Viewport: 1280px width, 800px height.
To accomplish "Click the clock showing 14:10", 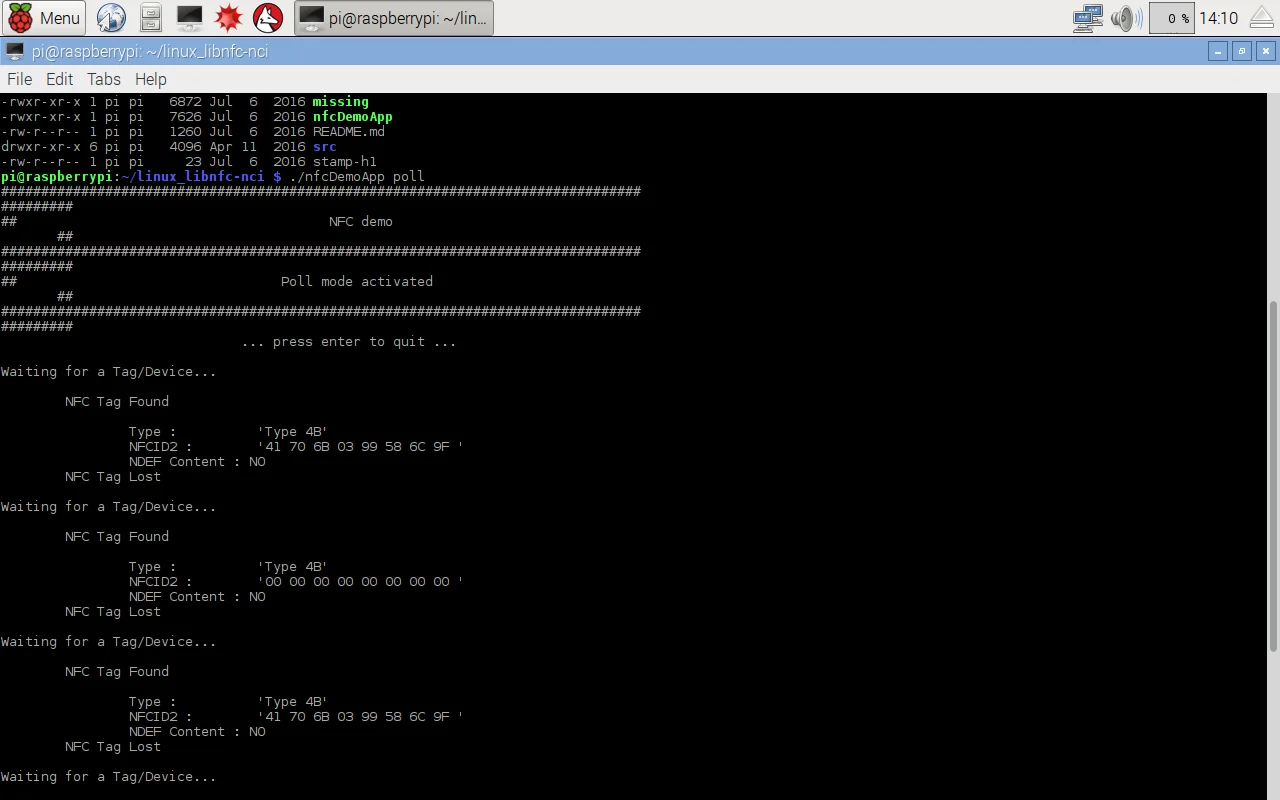I will click(1218, 18).
